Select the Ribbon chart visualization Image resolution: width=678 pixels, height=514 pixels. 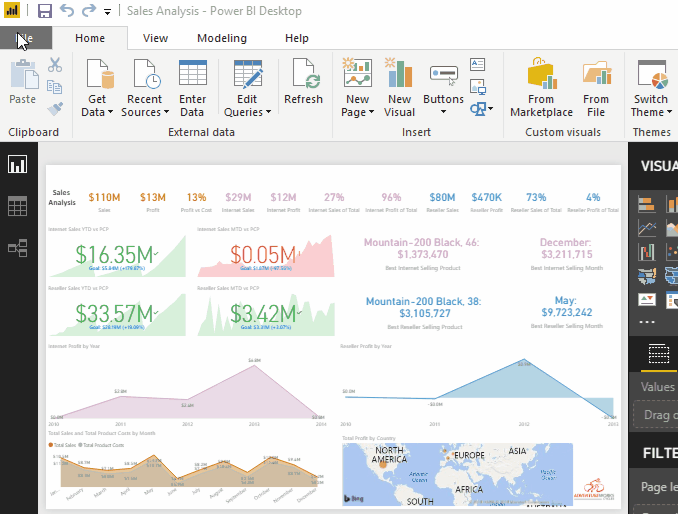647,252
